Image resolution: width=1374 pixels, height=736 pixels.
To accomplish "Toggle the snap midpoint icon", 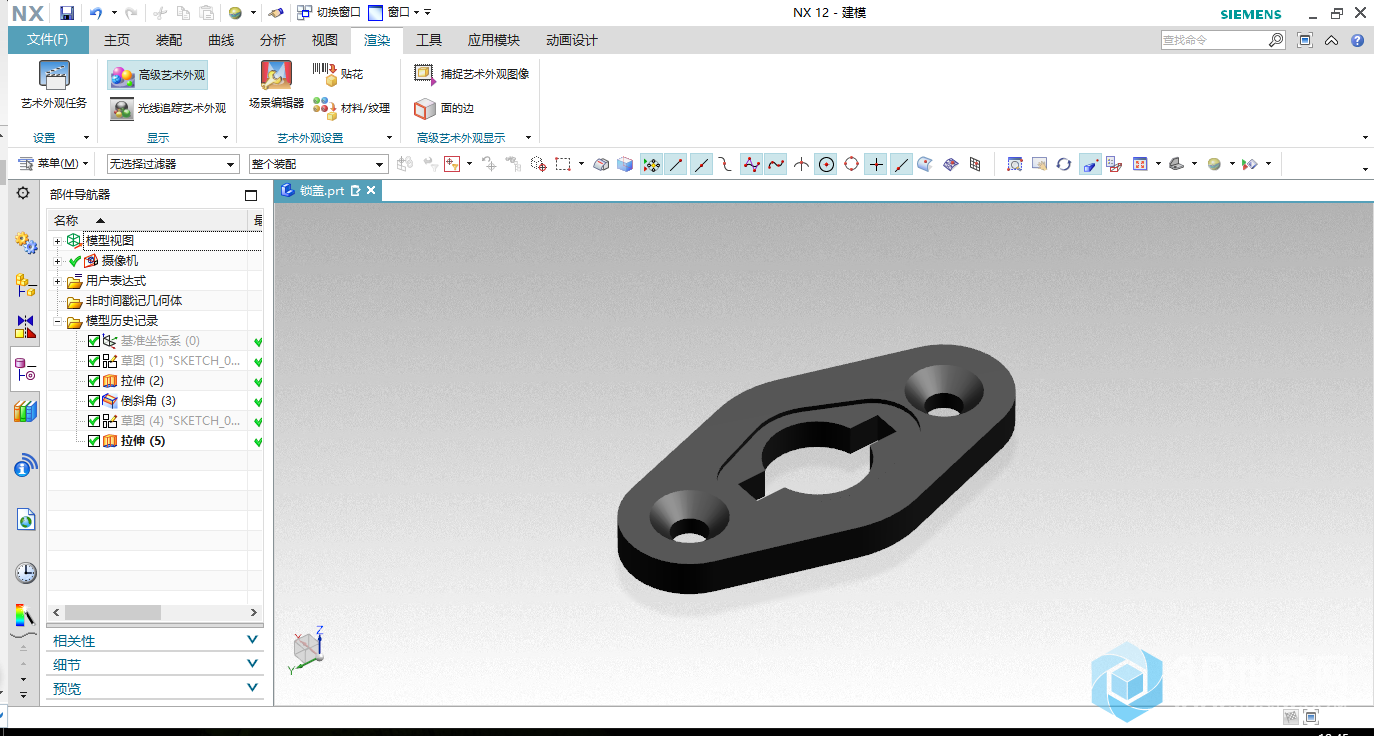I will 702,164.
